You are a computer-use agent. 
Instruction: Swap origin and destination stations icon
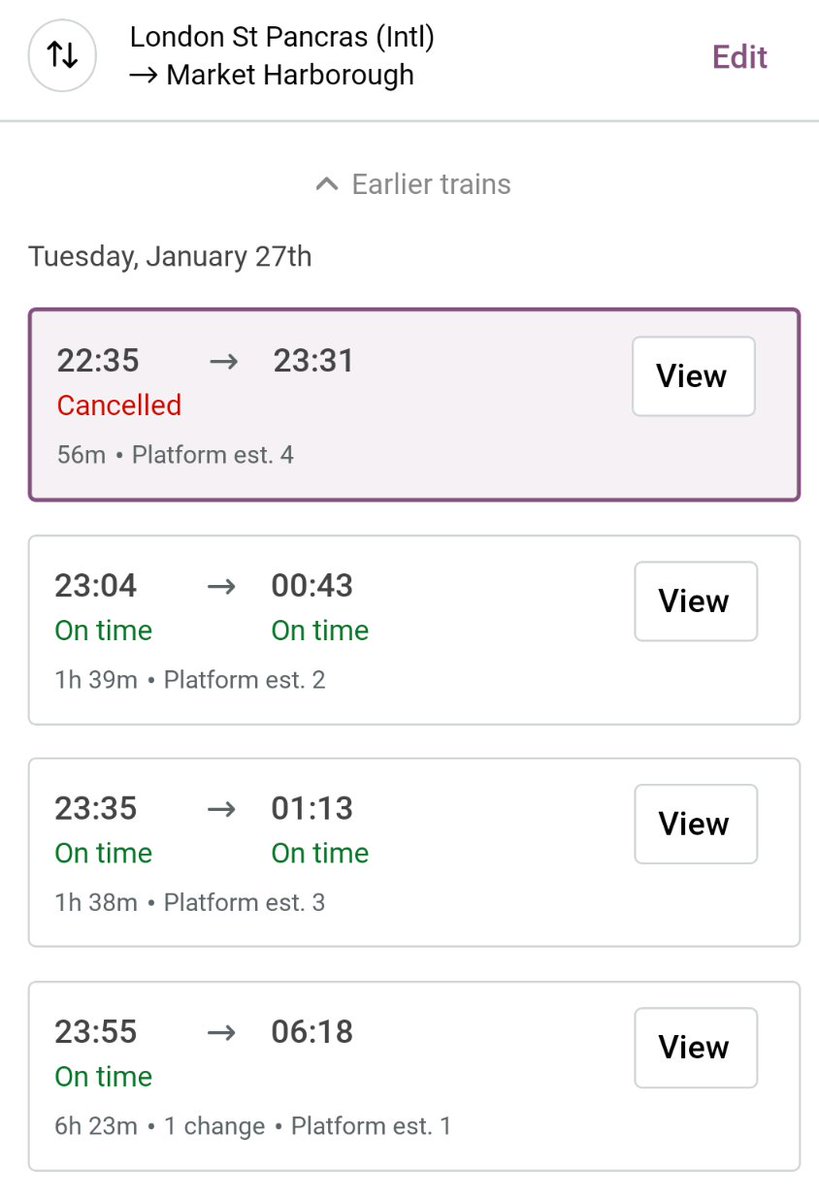tap(62, 55)
